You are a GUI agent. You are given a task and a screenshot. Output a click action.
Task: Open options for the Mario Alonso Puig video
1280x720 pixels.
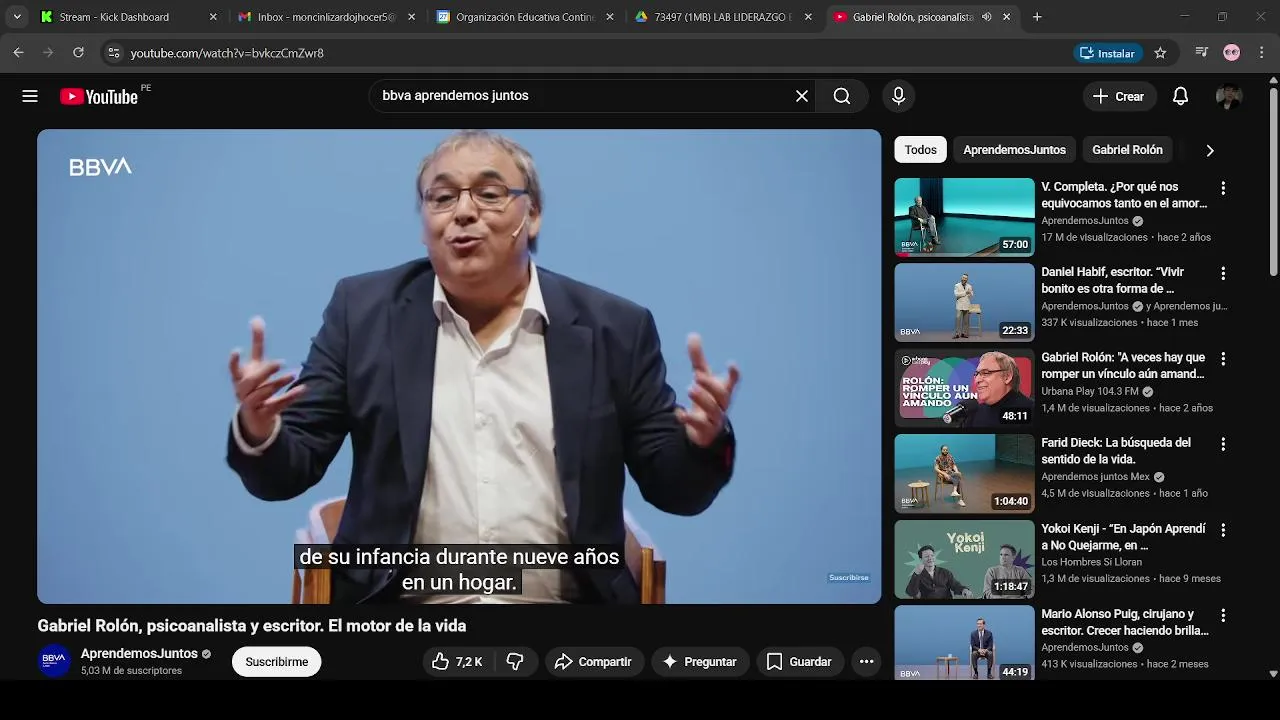[x=1223, y=615]
